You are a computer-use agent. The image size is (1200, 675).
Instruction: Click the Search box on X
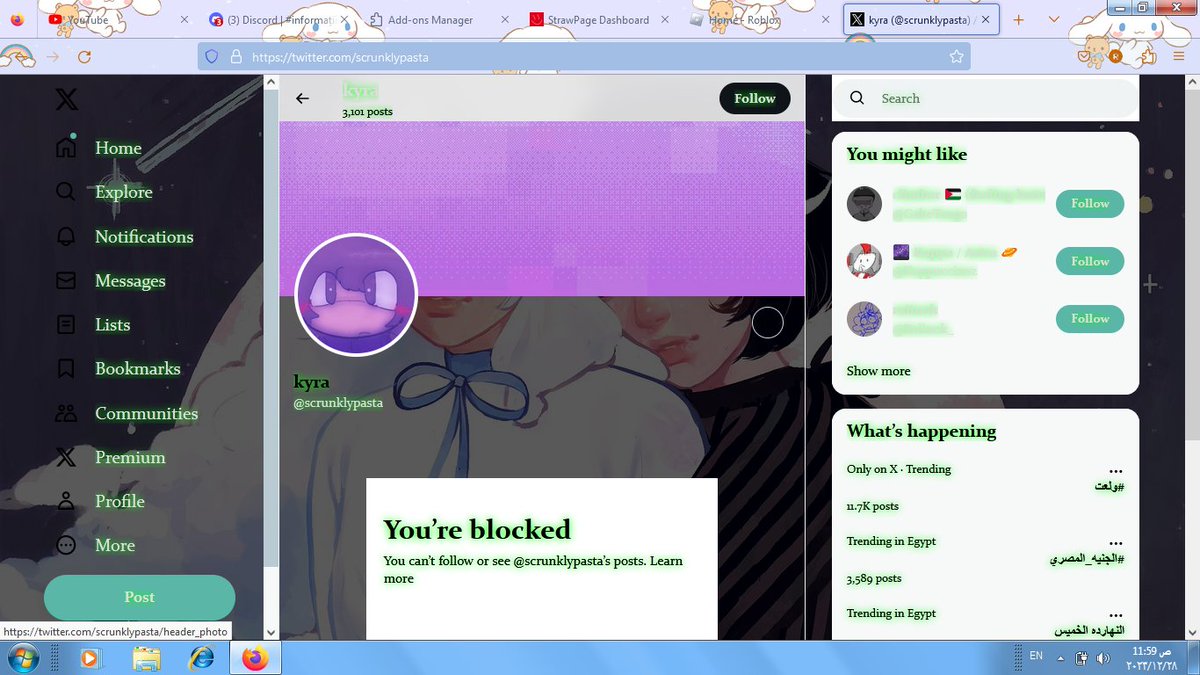985,98
